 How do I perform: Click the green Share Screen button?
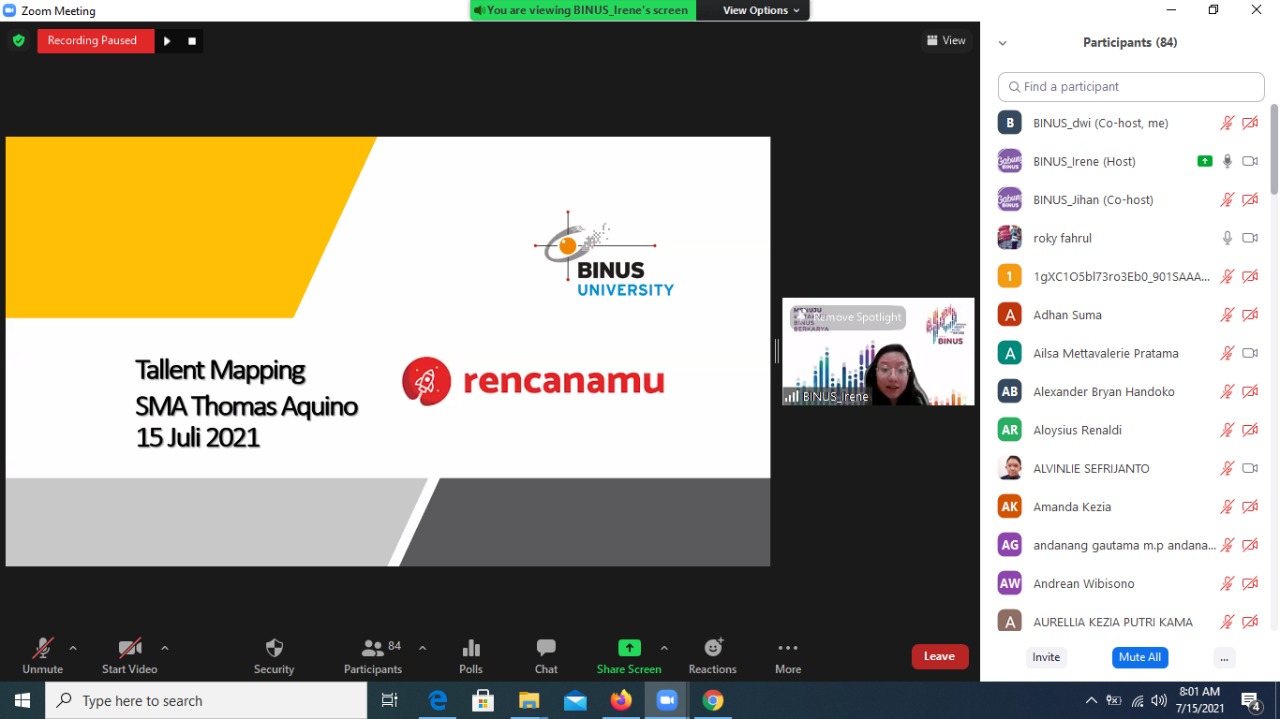pos(629,656)
